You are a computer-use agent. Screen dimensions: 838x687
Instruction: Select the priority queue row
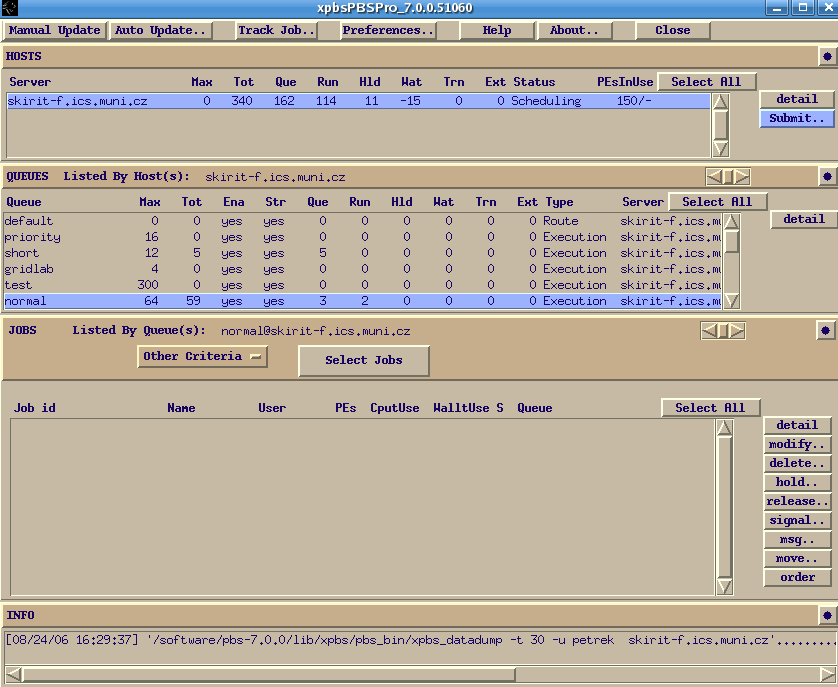362,237
